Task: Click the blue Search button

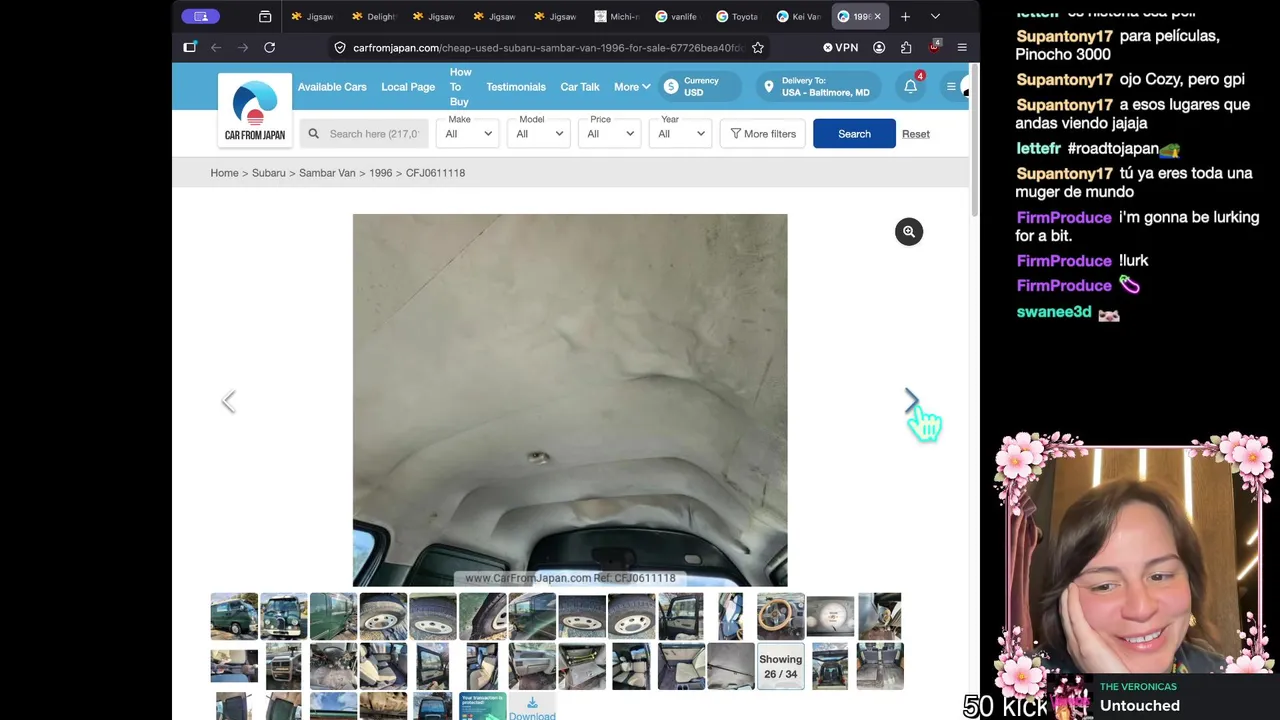Action: tap(854, 134)
